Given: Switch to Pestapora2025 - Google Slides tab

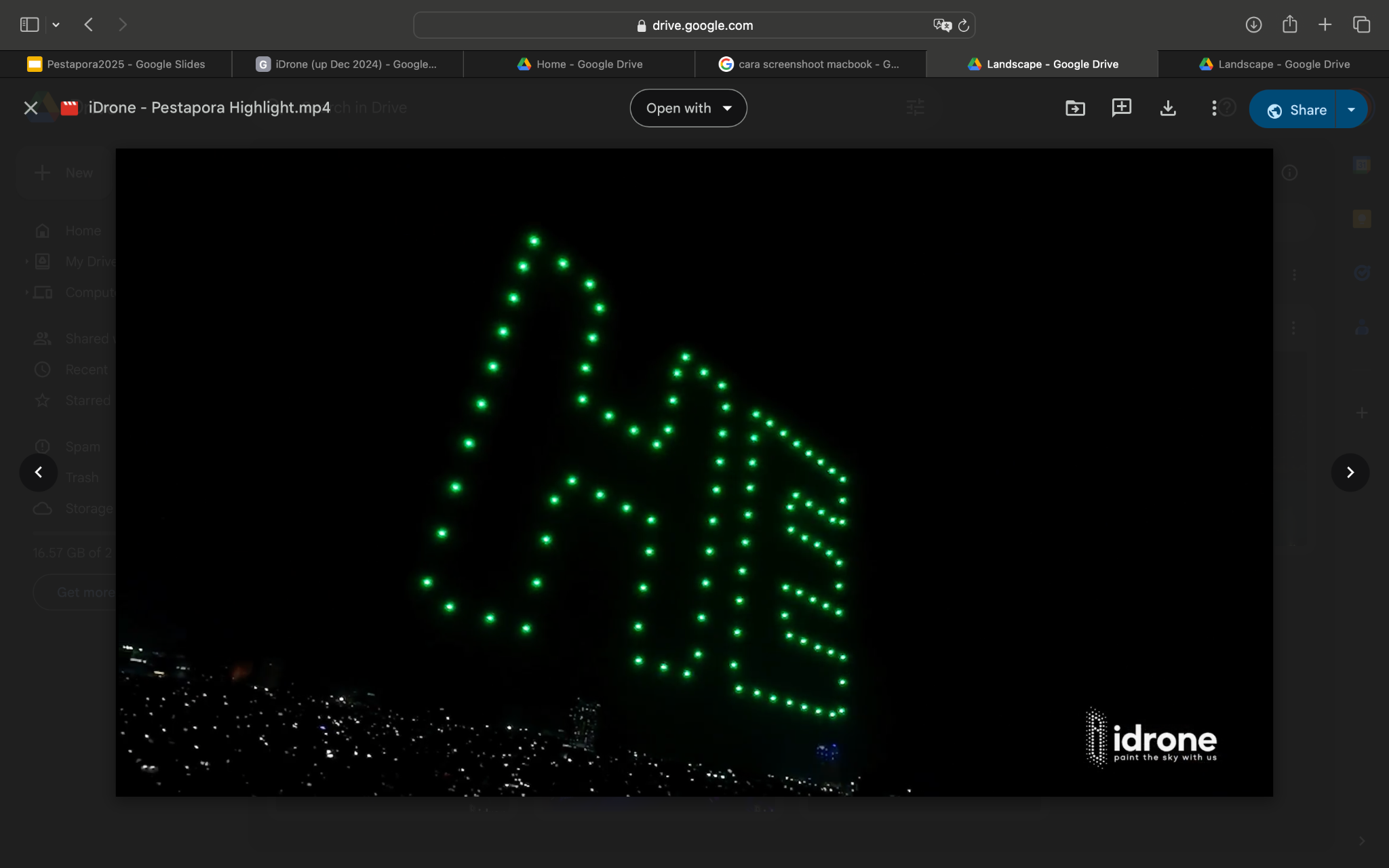Looking at the screenshot, I should tap(116, 64).
